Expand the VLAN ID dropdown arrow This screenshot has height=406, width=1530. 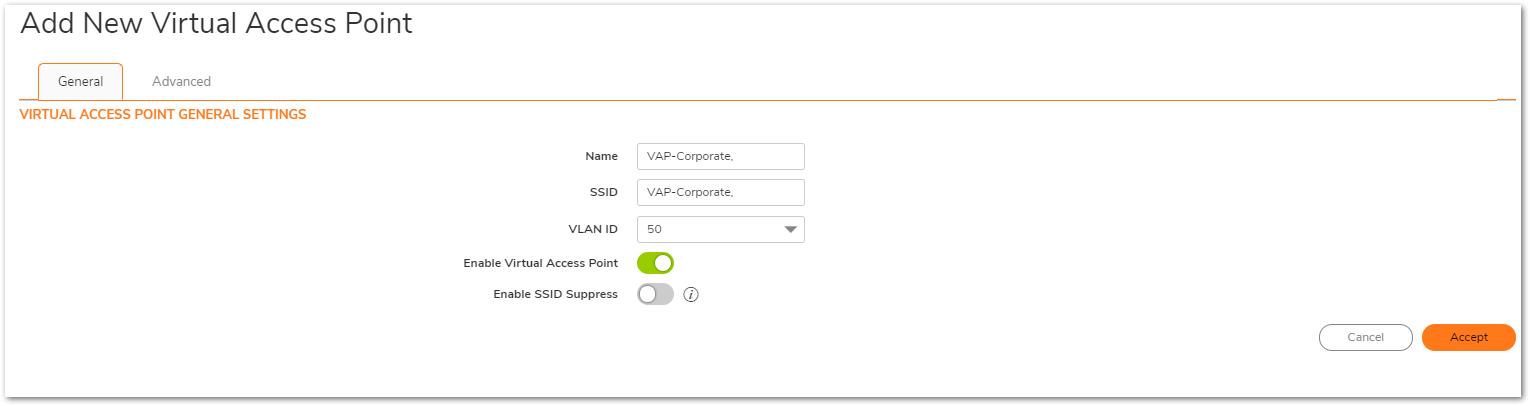(790, 230)
